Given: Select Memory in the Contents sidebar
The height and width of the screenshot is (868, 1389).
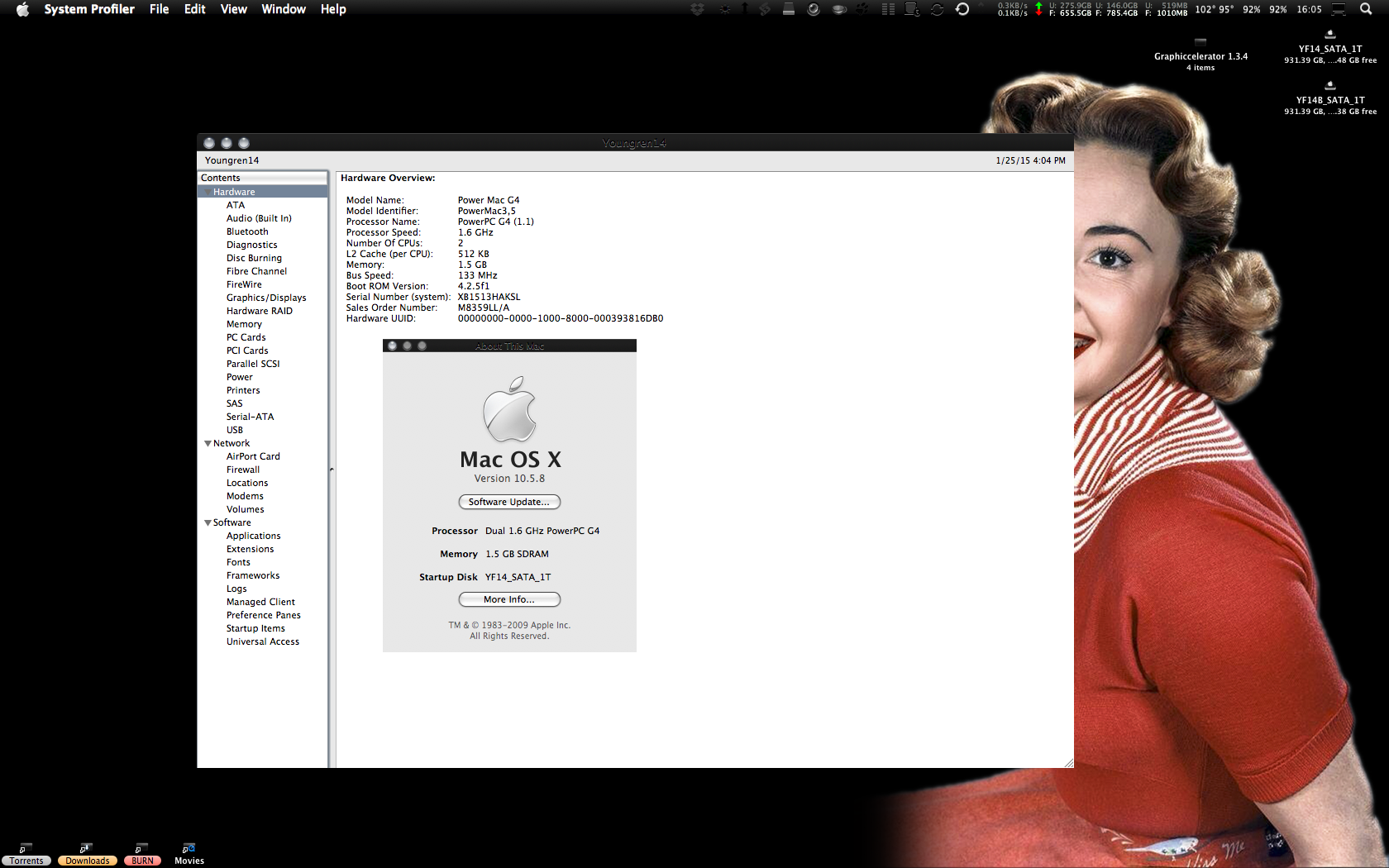Looking at the screenshot, I should [244, 324].
